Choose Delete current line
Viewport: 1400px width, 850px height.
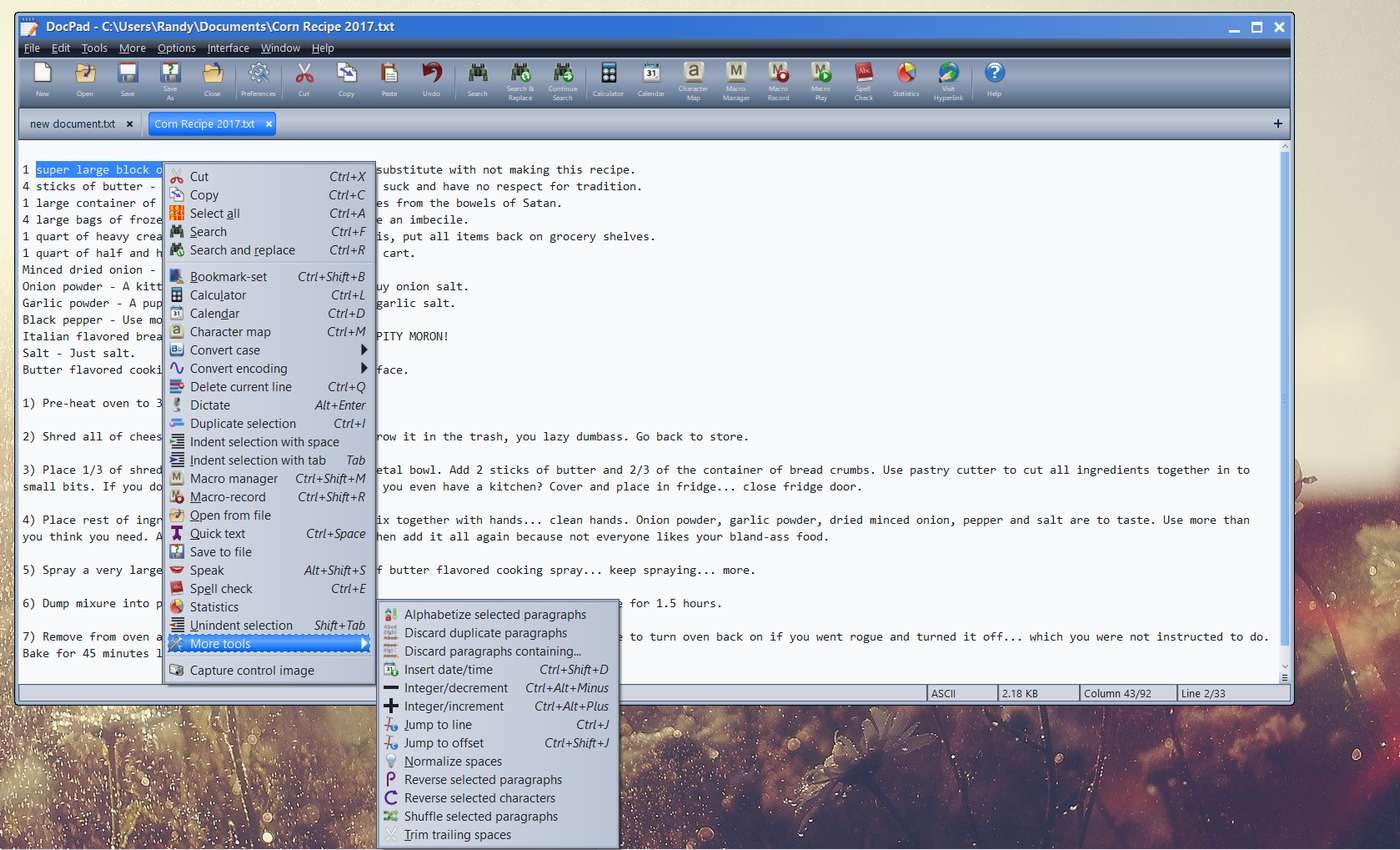click(x=270, y=387)
